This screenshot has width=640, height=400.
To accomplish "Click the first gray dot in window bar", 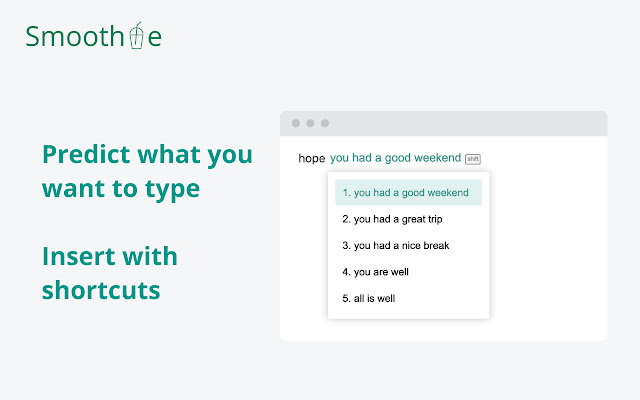I will [295, 123].
